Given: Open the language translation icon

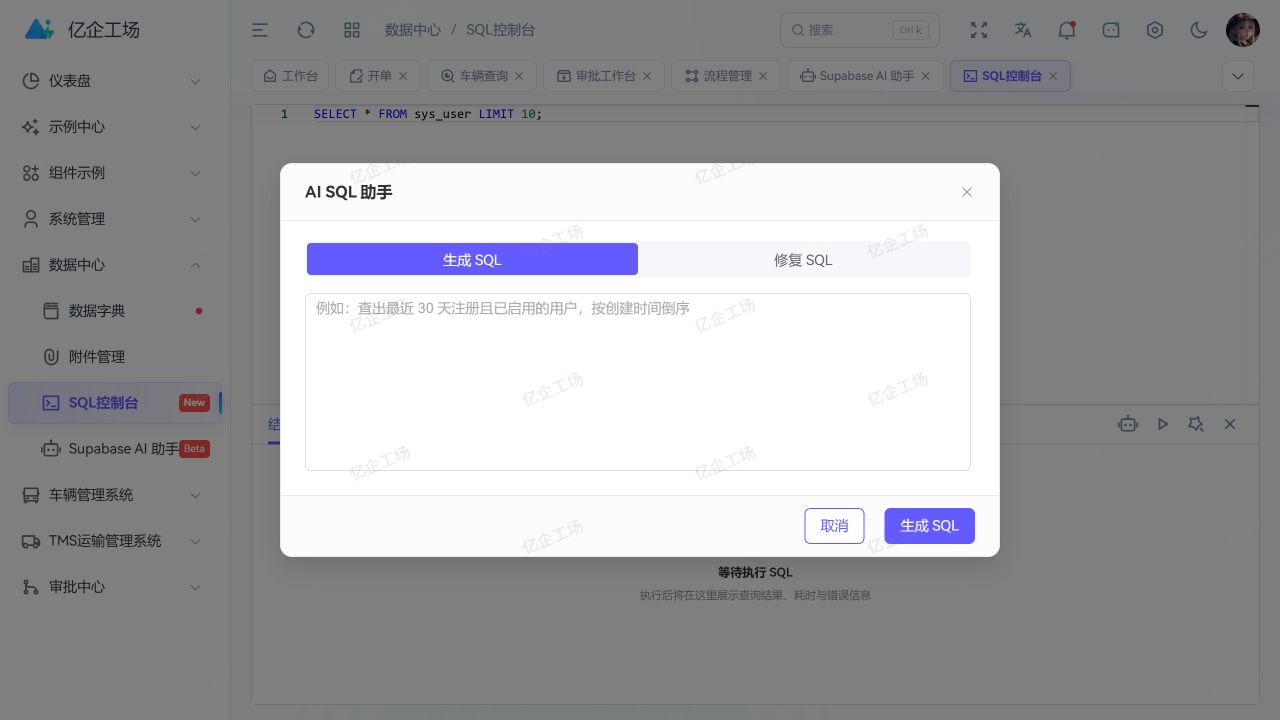Looking at the screenshot, I should (x=1023, y=30).
